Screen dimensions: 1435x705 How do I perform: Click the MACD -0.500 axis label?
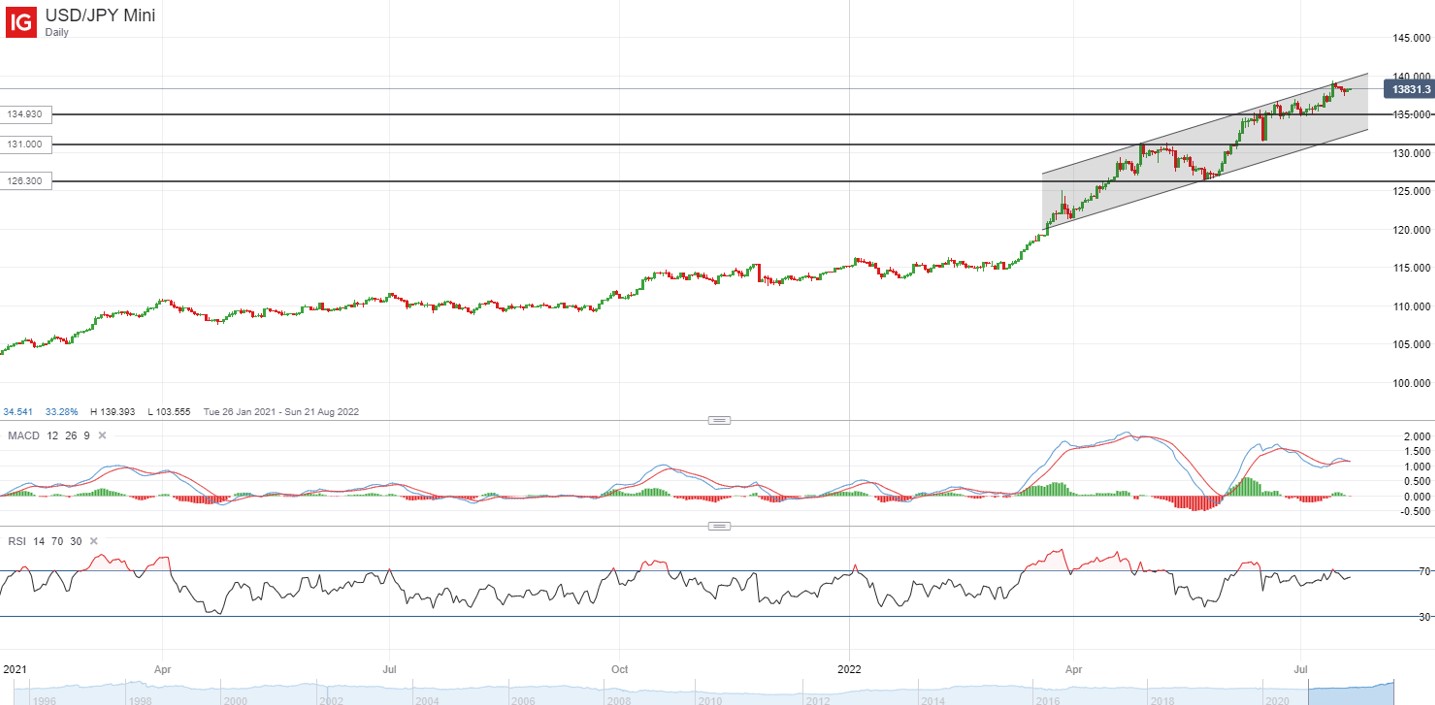1416,512
